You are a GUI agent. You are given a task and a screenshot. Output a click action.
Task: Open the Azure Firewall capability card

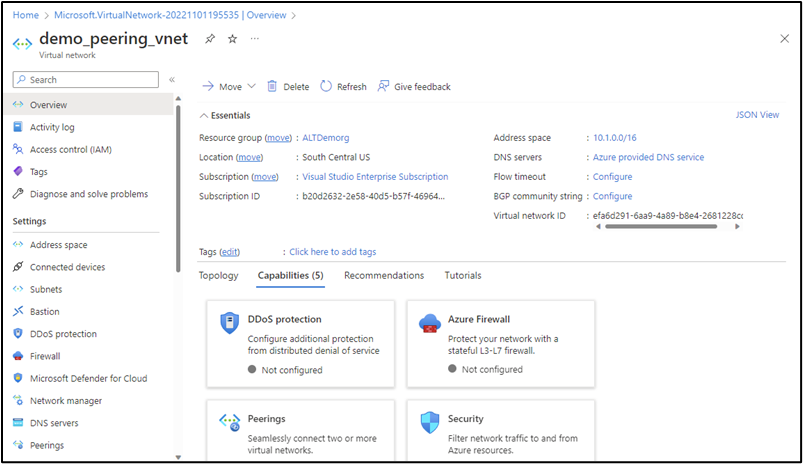[x=501, y=343]
